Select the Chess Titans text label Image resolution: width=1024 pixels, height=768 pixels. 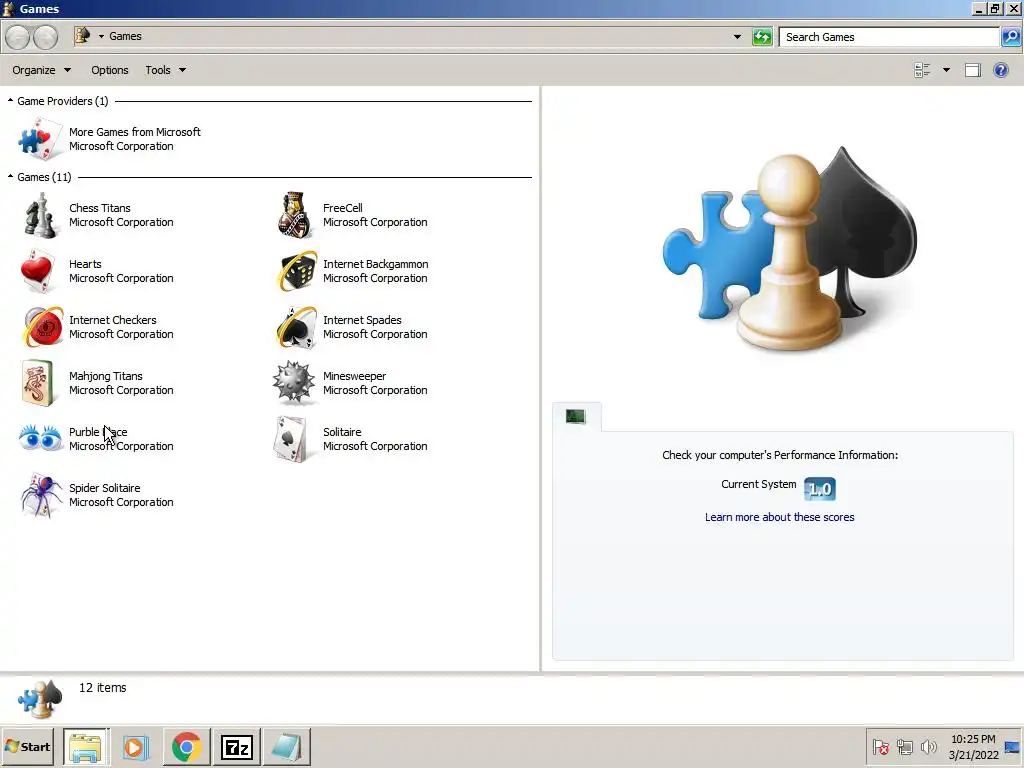click(x=100, y=208)
